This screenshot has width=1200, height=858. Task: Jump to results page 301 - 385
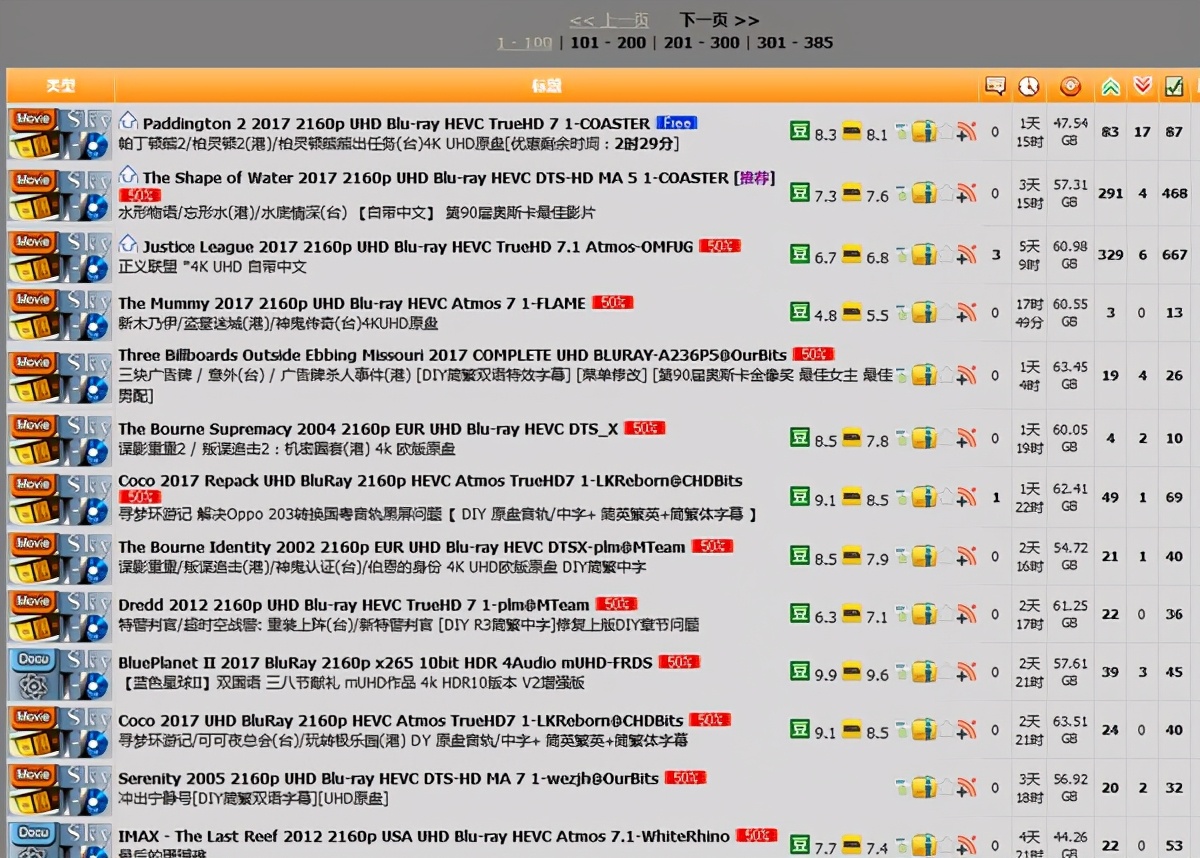coord(795,43)
